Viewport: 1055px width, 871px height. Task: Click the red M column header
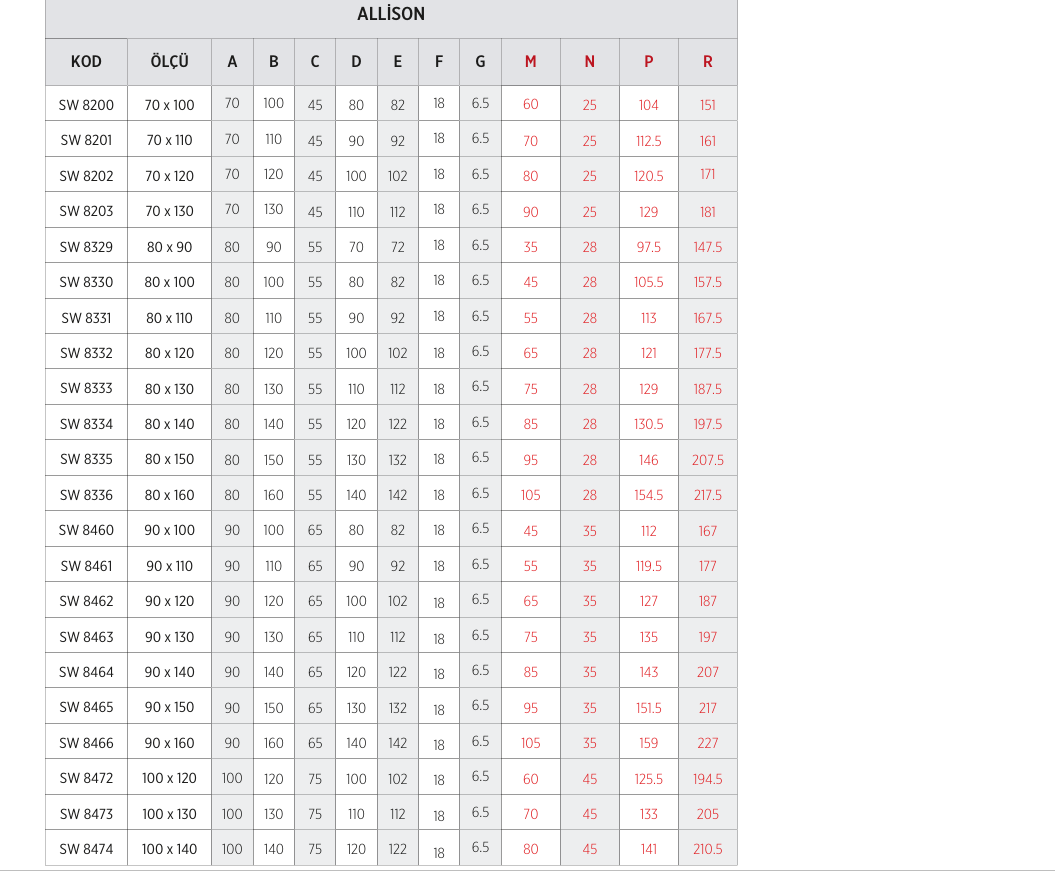530,62
